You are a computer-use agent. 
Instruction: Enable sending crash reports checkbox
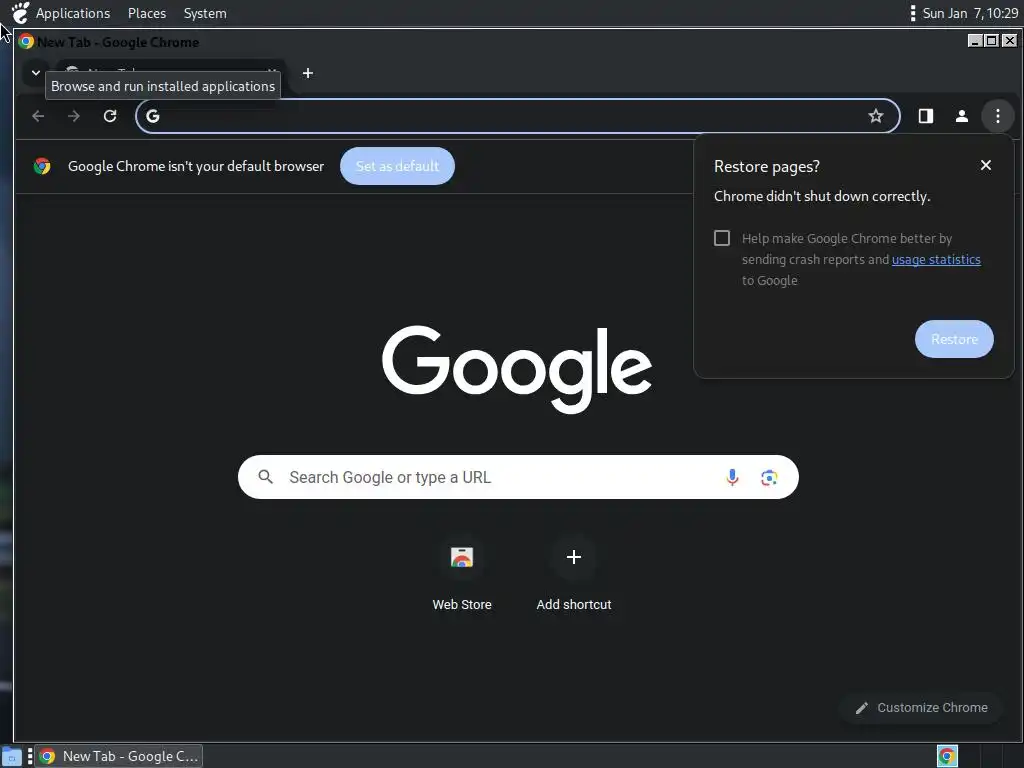click(x=722, y=238)
